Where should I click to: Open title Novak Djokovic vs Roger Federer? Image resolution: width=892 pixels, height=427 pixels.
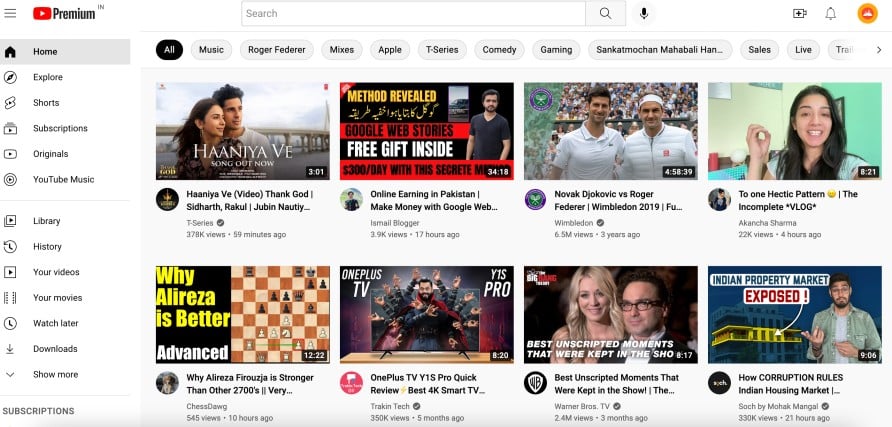618,201
